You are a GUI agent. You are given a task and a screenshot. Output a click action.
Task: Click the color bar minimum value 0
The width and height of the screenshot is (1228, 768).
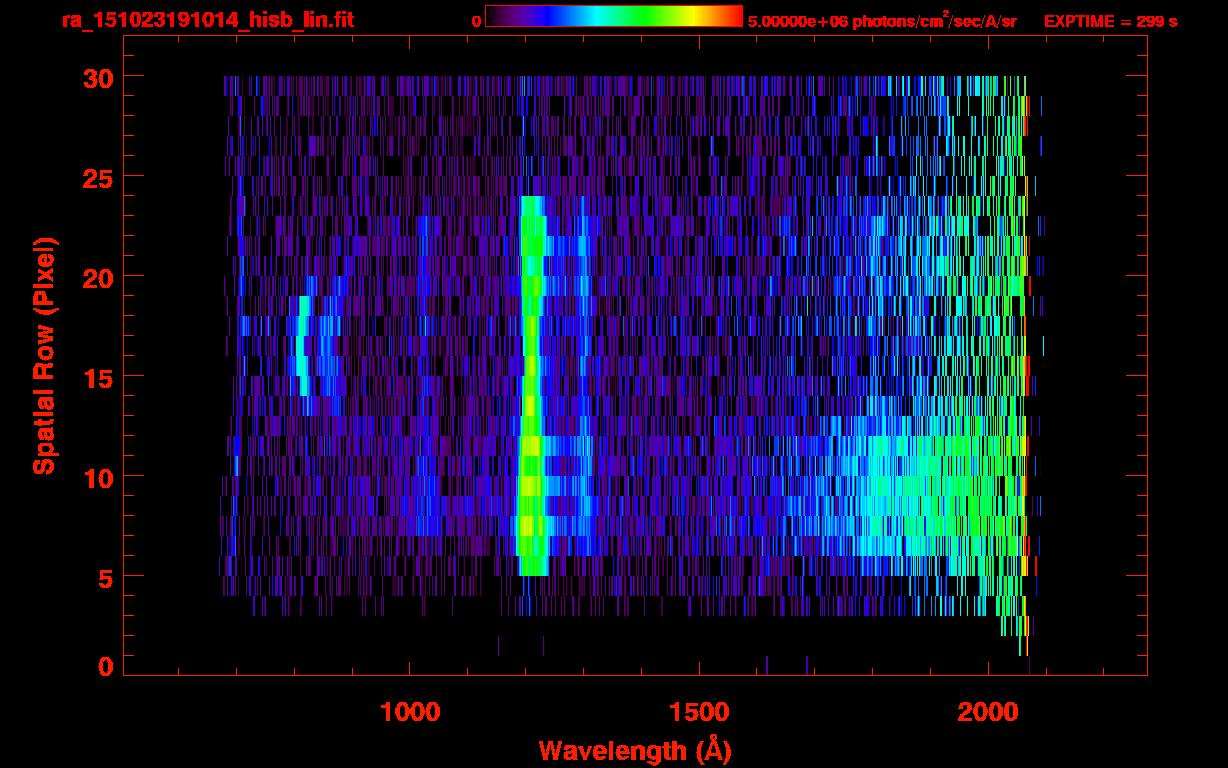coord(477,21)
